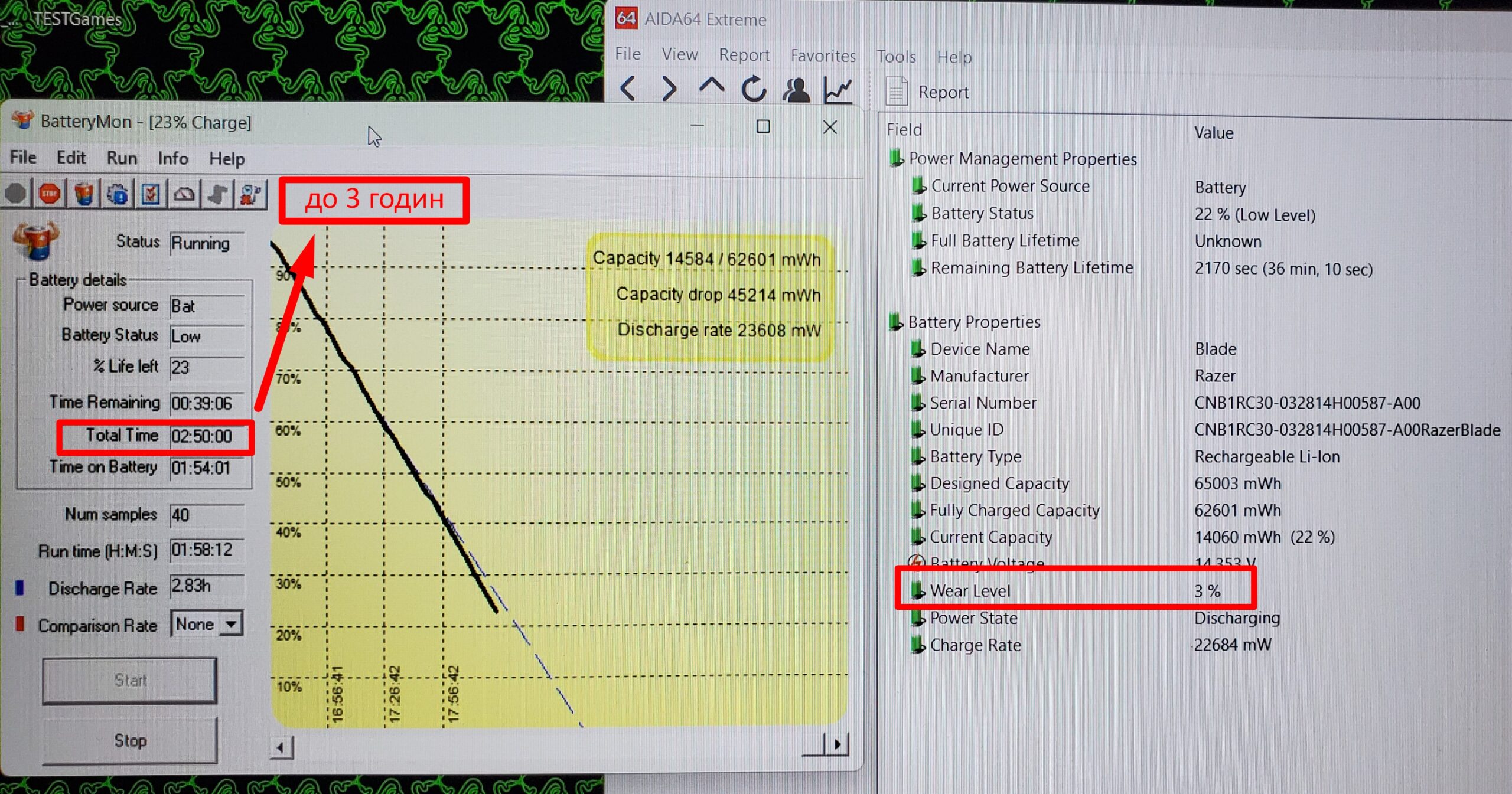Click the checklist toolbar icon in BatteryMon
This screenshot has height=794, width=1512.
click(x=151, y=194)
